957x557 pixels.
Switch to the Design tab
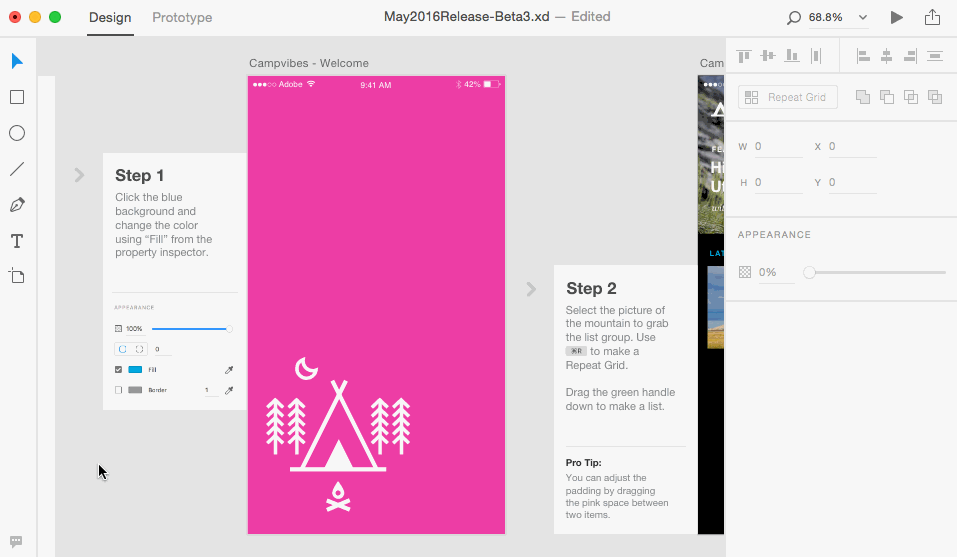tap(110, 18)
